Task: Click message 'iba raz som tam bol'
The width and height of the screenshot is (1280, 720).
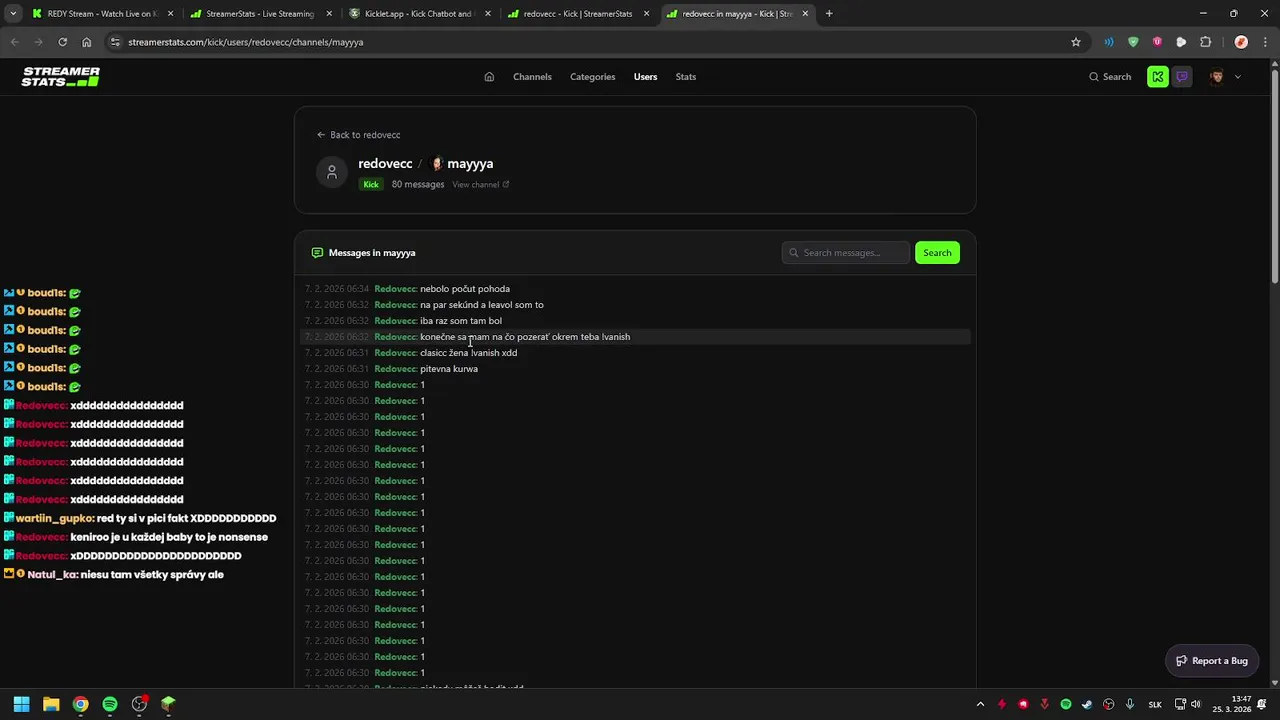Action: pyautogui.click(x=461, y=321)
